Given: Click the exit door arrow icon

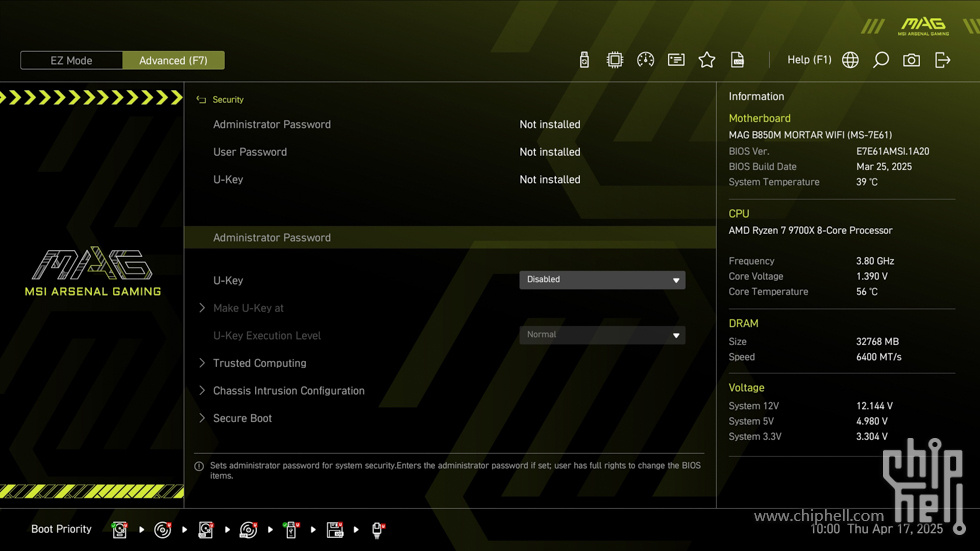Looking at the screenshot, I should pyautogui.click(x=942, y=60).
